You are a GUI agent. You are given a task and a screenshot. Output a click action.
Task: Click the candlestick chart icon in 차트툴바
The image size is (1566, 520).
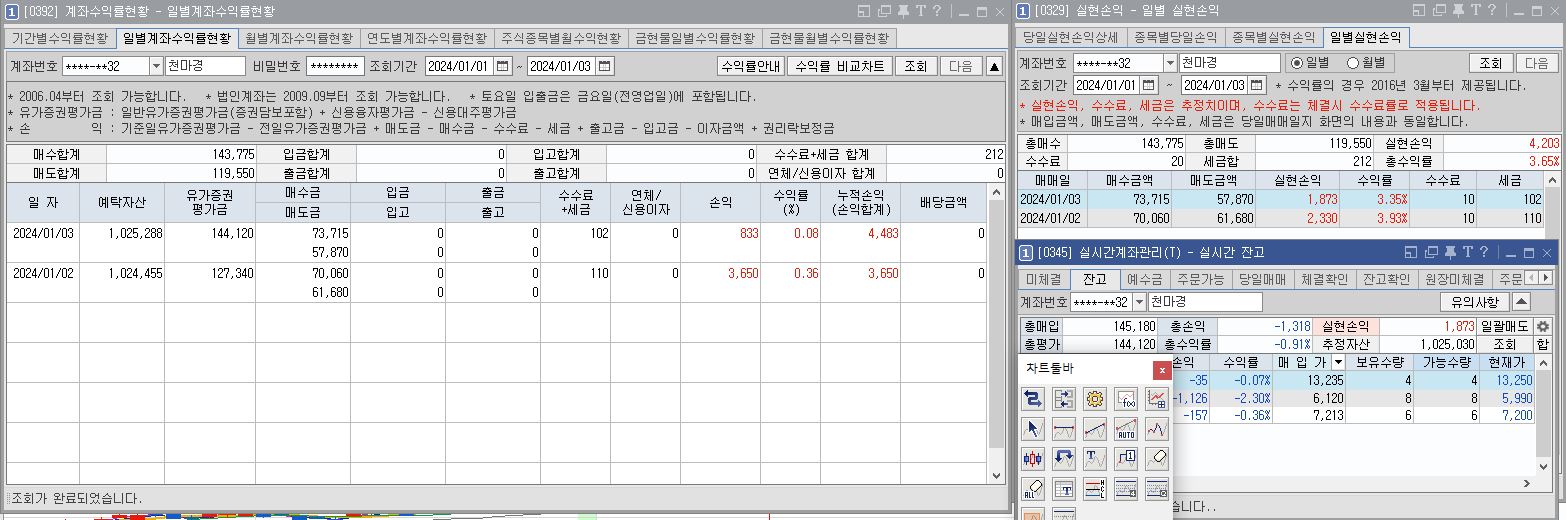click(1034, 459)
